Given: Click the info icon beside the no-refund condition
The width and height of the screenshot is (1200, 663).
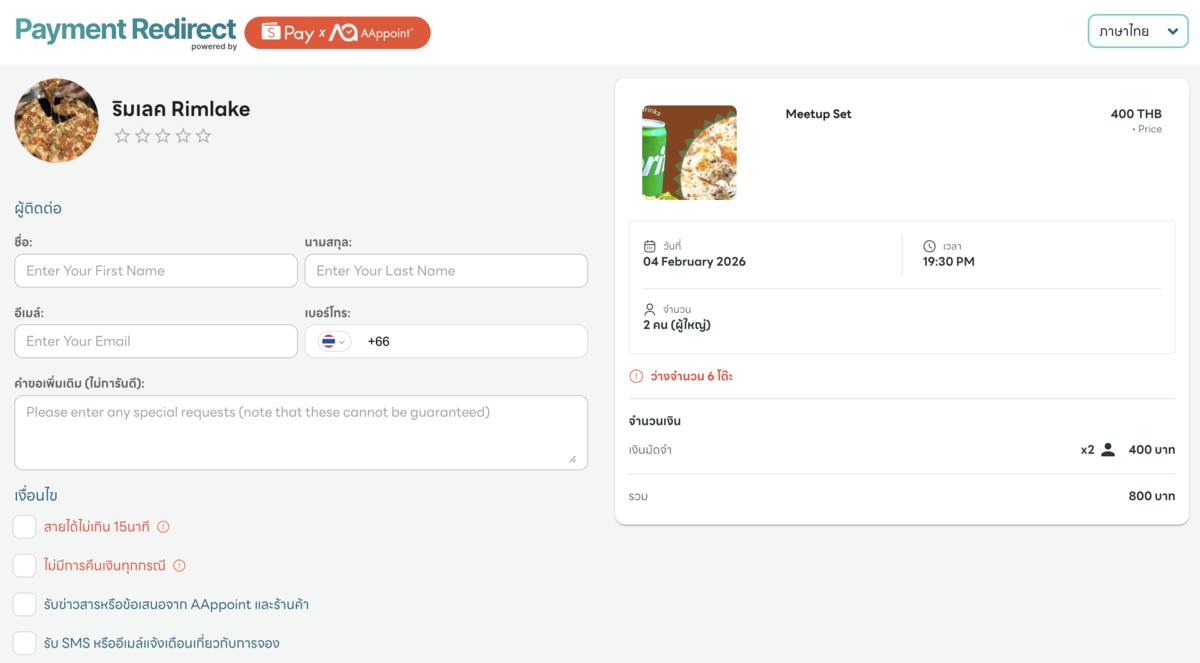Looking at the screenshot, I should (x=180, y=566).
